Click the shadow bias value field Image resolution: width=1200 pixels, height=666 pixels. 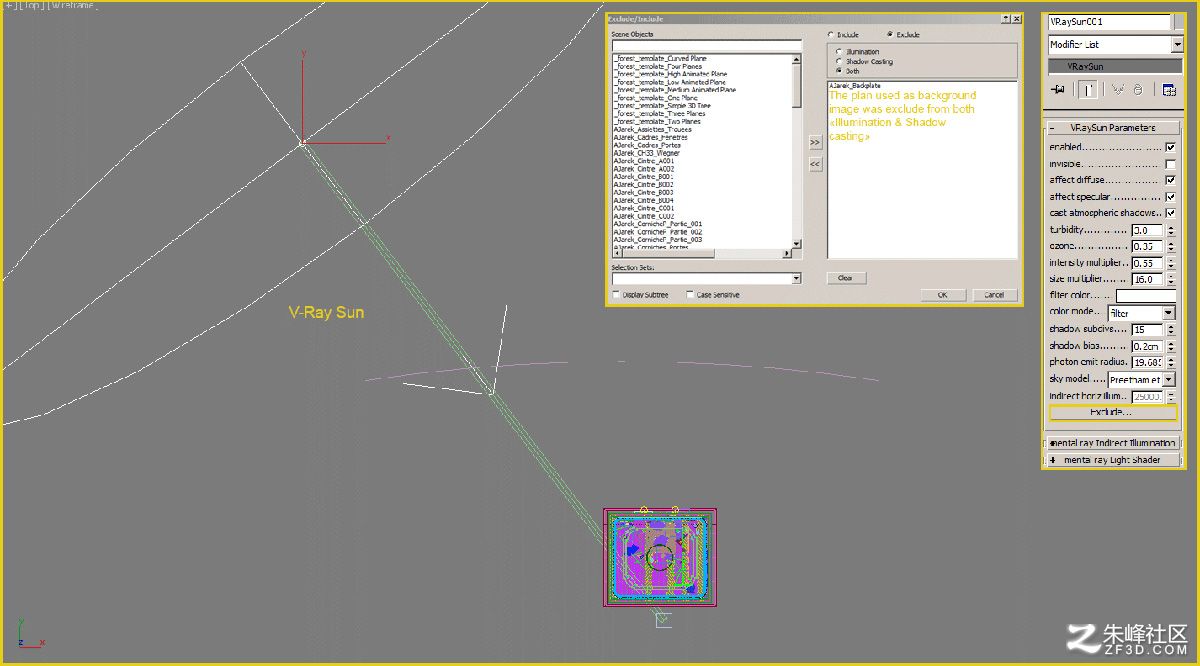point(1148,346)
